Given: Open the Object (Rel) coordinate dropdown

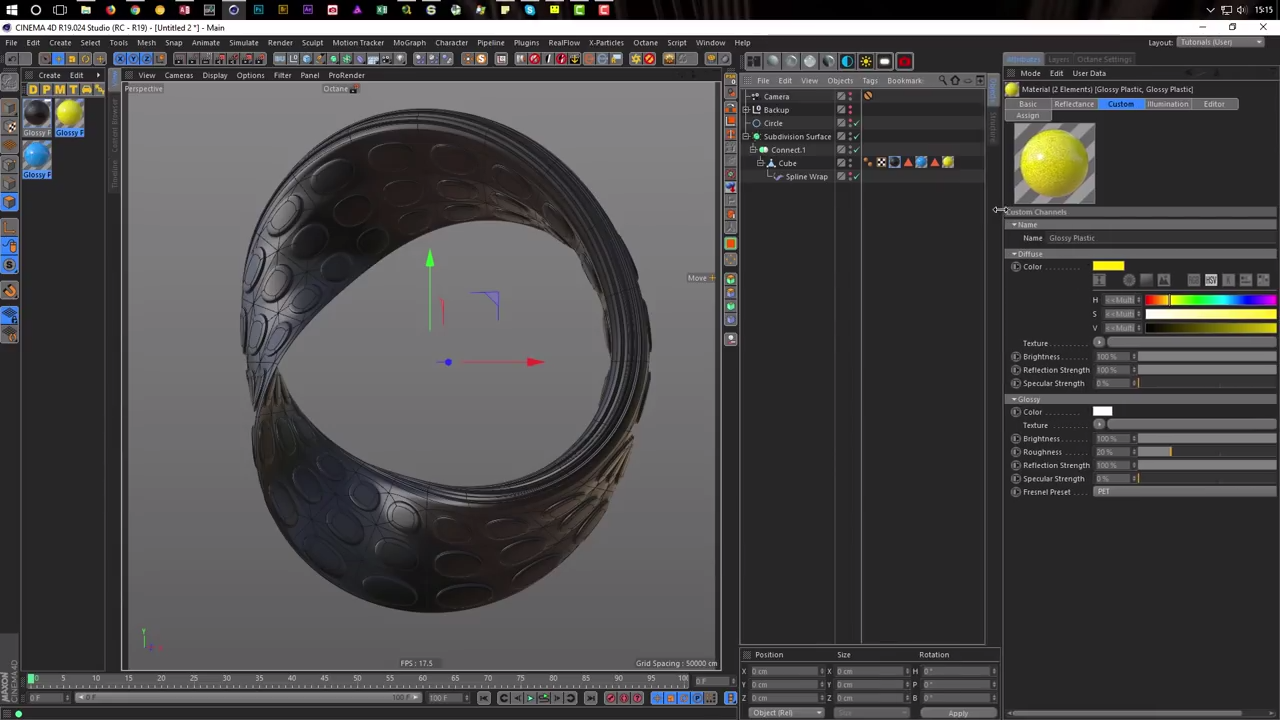Looking at the screenshot, I should 788,713.
